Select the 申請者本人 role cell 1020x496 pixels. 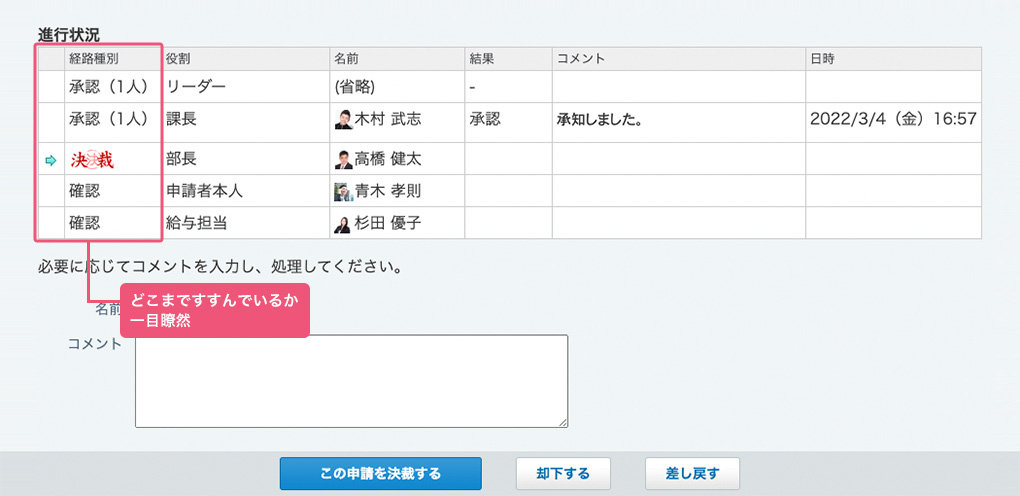(245, 191)
